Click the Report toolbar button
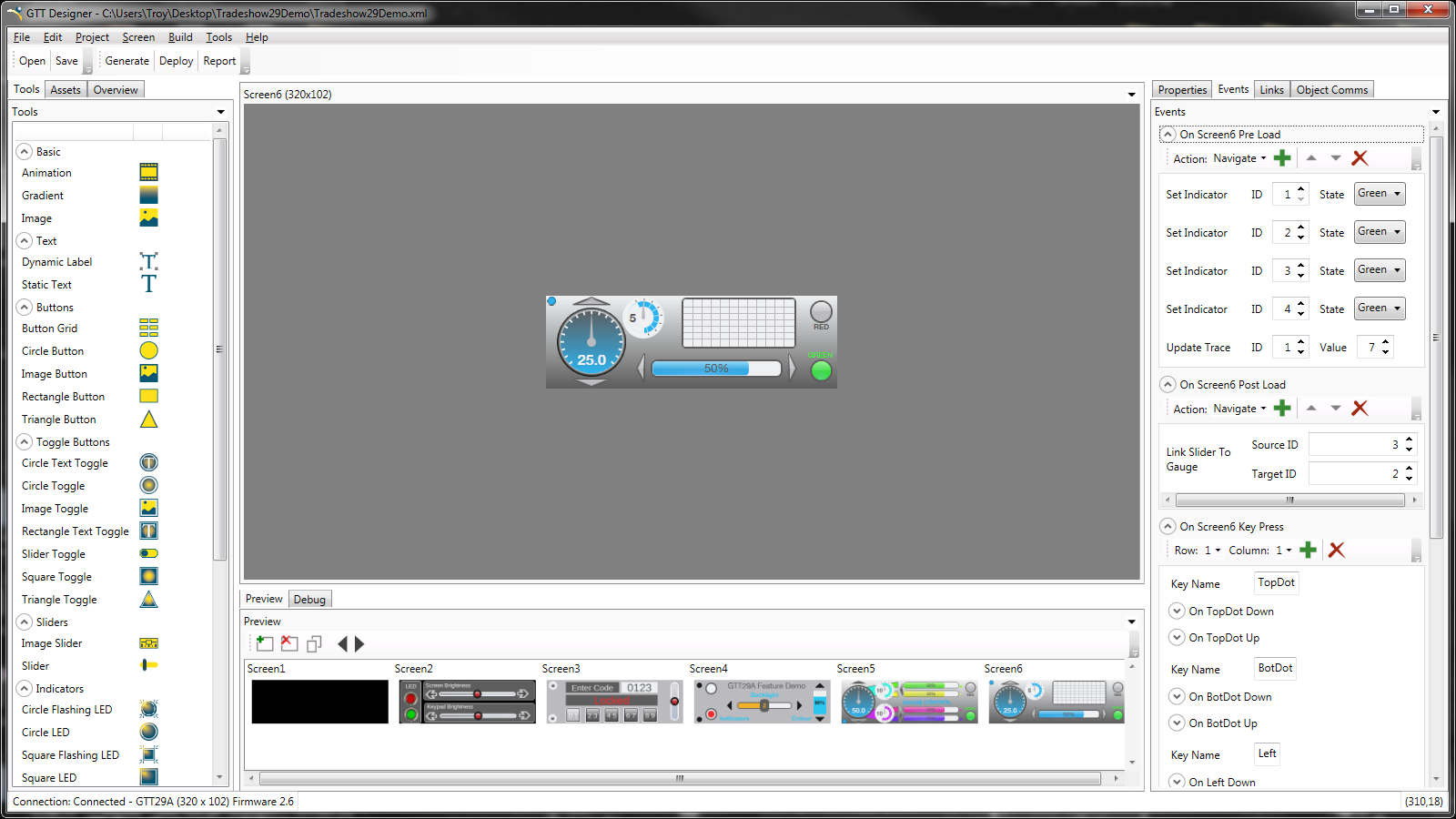1456x819 pixels. (x=219, y=61)
